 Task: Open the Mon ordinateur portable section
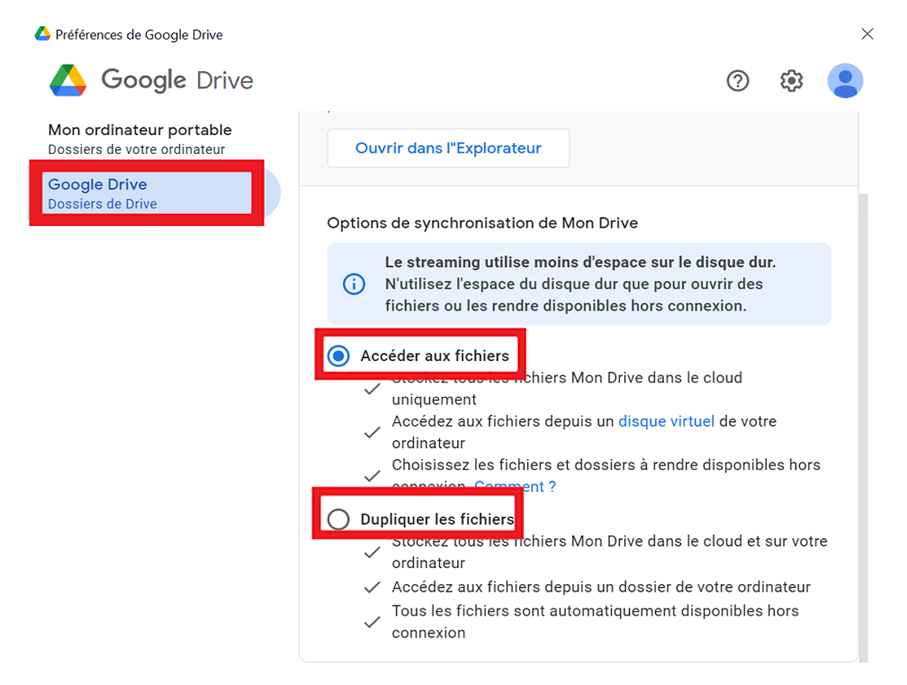(x=140, y=139)
